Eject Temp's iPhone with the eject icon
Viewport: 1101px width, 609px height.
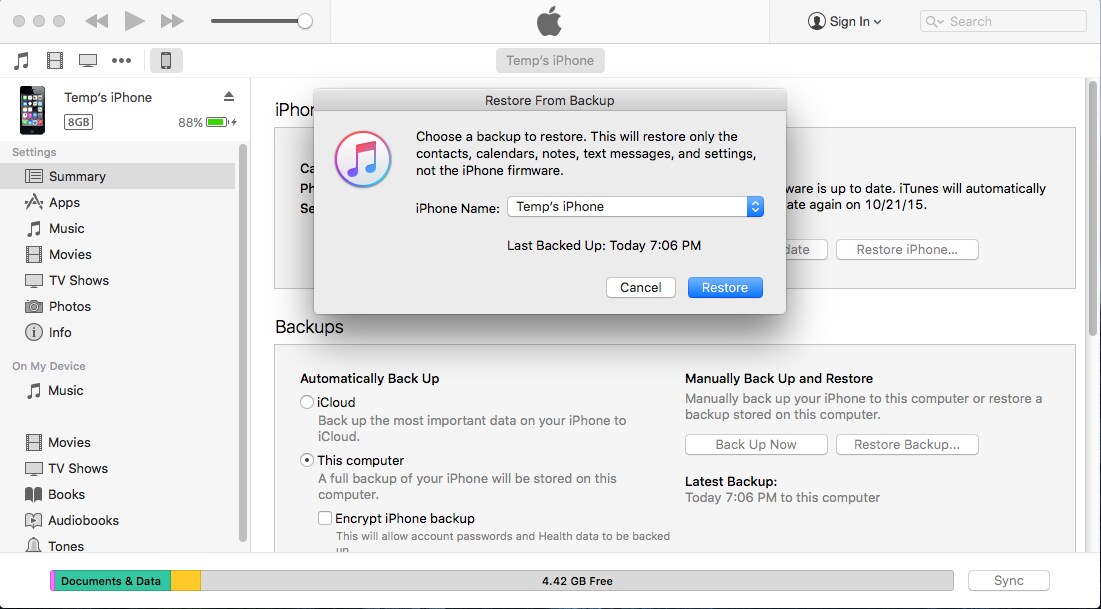[229, 96]
